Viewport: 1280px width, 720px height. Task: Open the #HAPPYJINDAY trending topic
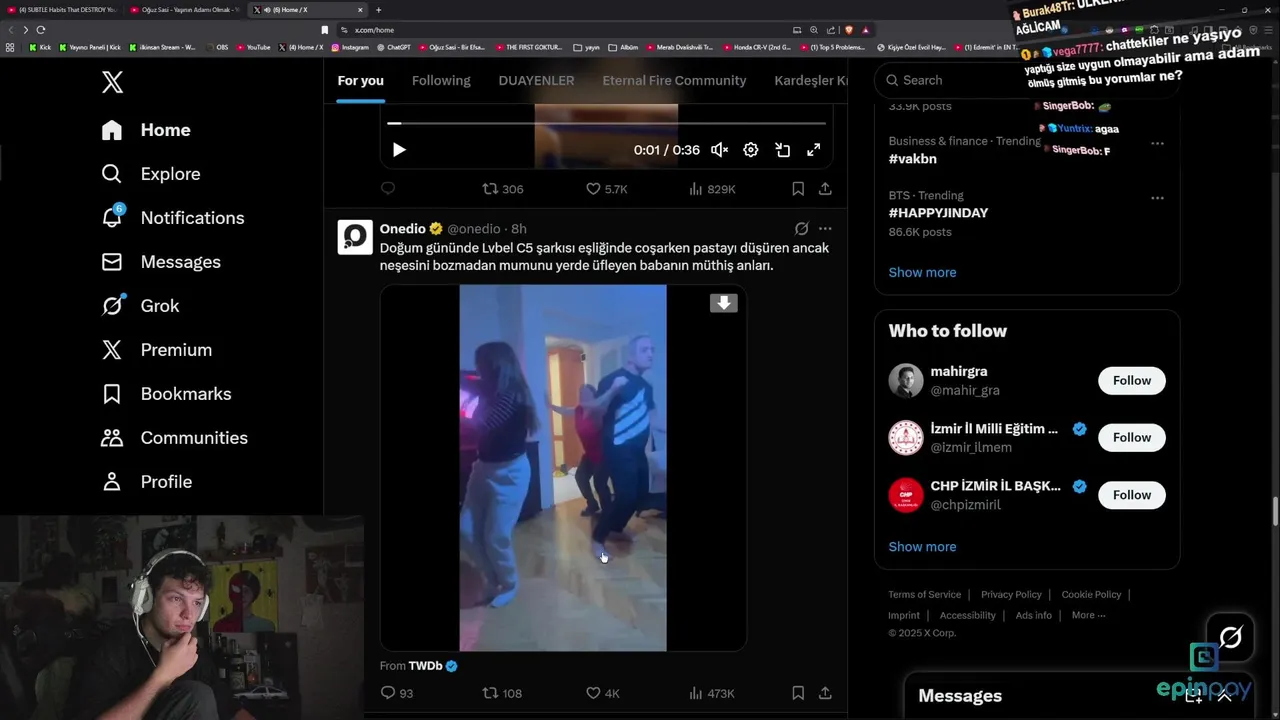[x=938, y=213]
